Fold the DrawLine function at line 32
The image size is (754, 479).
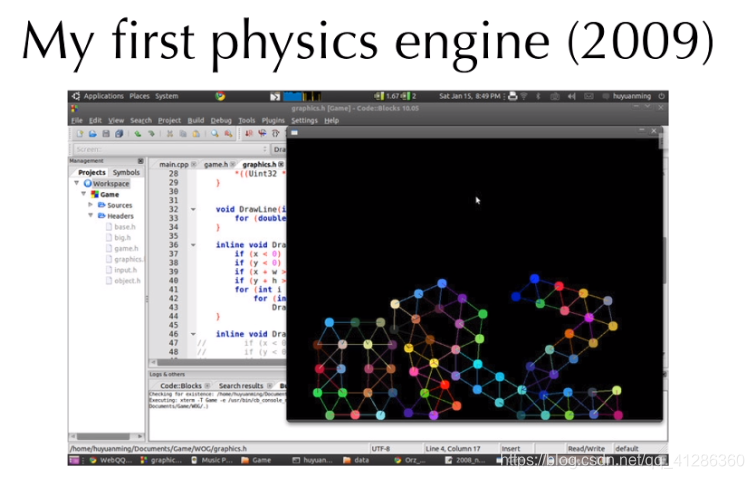click(193, 209)
